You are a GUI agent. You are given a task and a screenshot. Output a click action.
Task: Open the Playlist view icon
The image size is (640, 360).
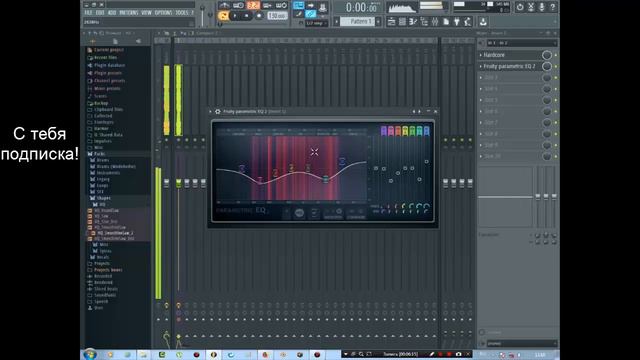pos(391,22)
